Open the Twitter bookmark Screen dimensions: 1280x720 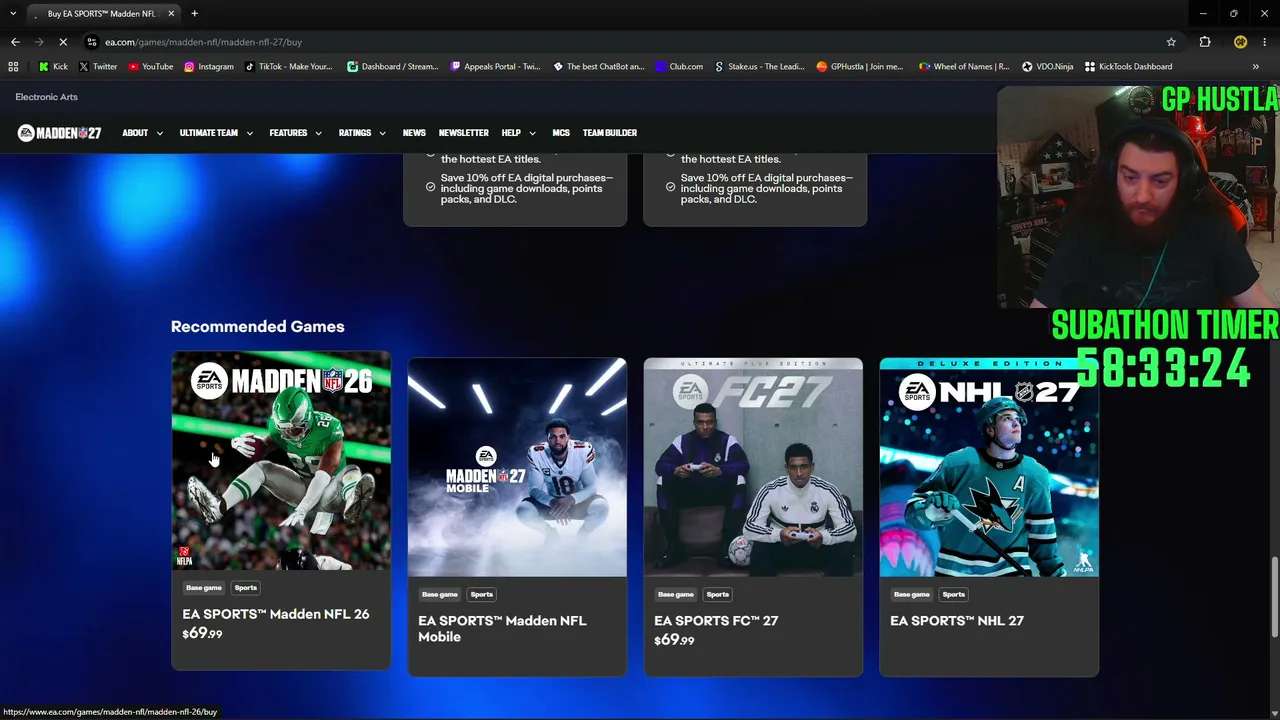(x=98, y=67)
